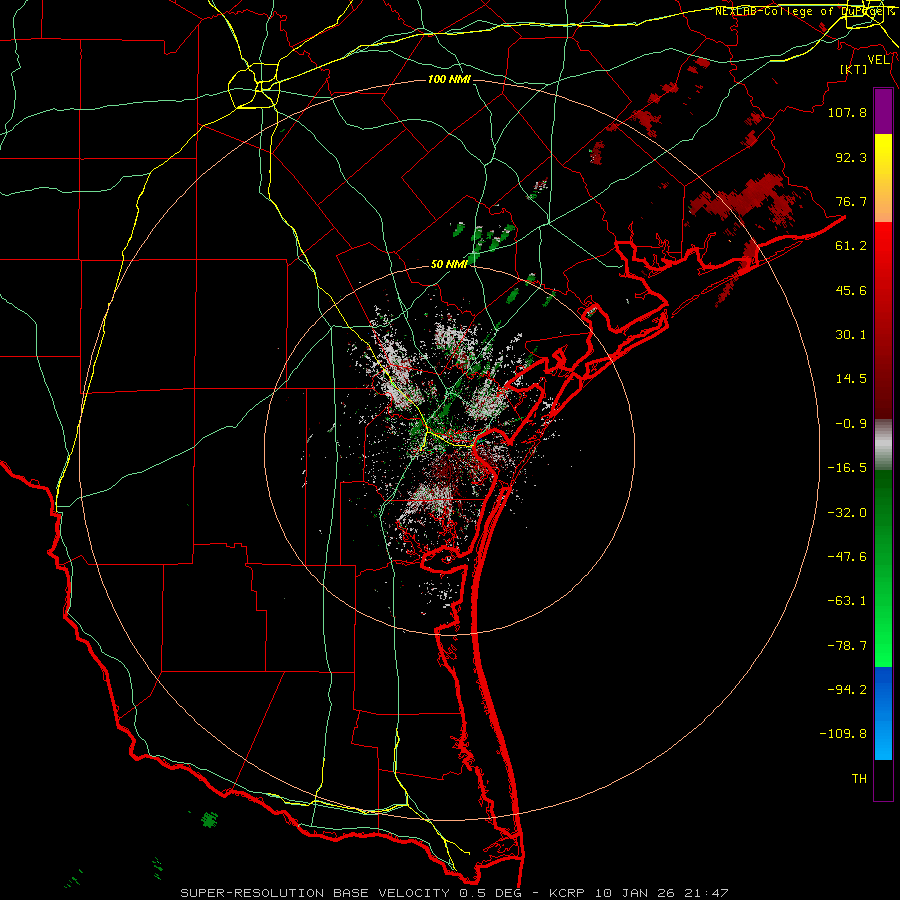Click the TH label on the legend
The width and height of the screenshot is (900, 900).
(859, 779)
